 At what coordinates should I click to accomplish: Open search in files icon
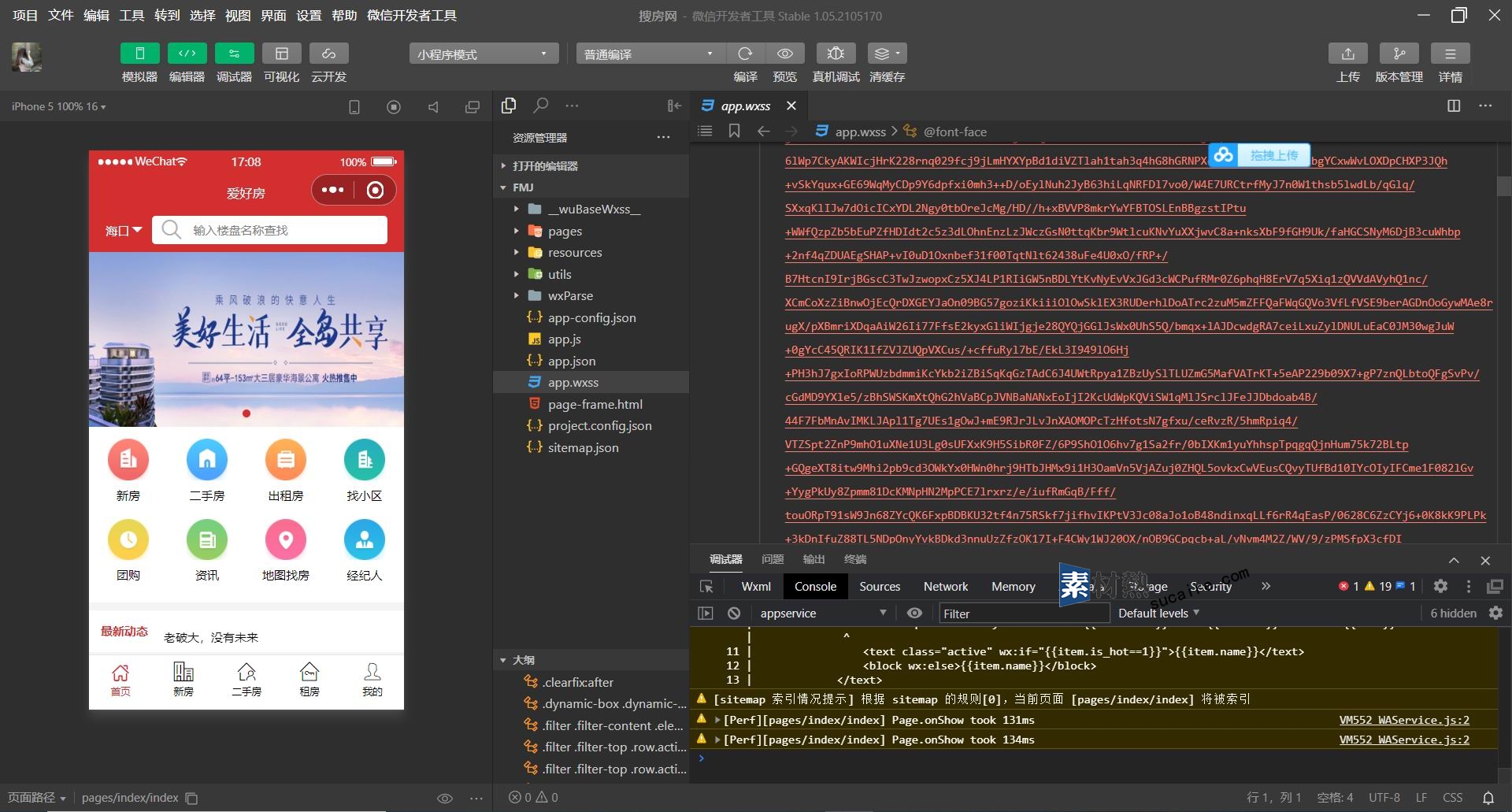coord(541,106)
